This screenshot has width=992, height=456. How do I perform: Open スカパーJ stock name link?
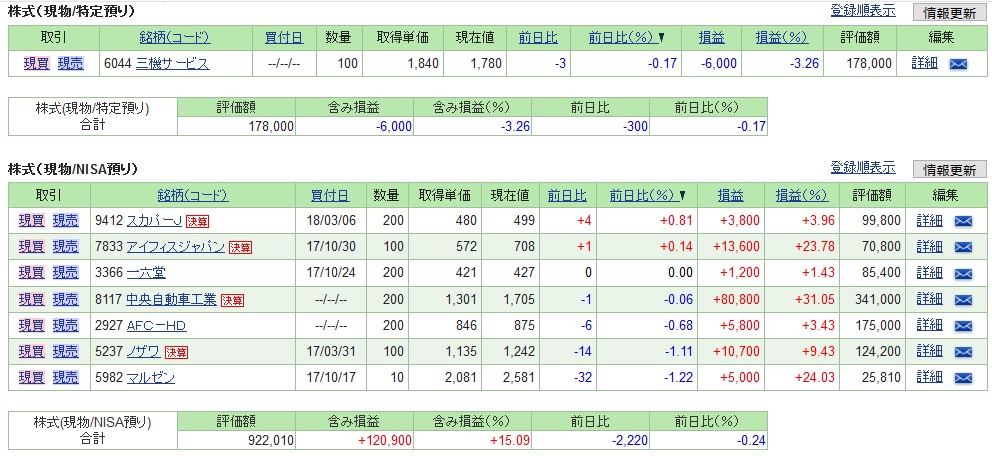pyautogui.click(x=154, y=221)
